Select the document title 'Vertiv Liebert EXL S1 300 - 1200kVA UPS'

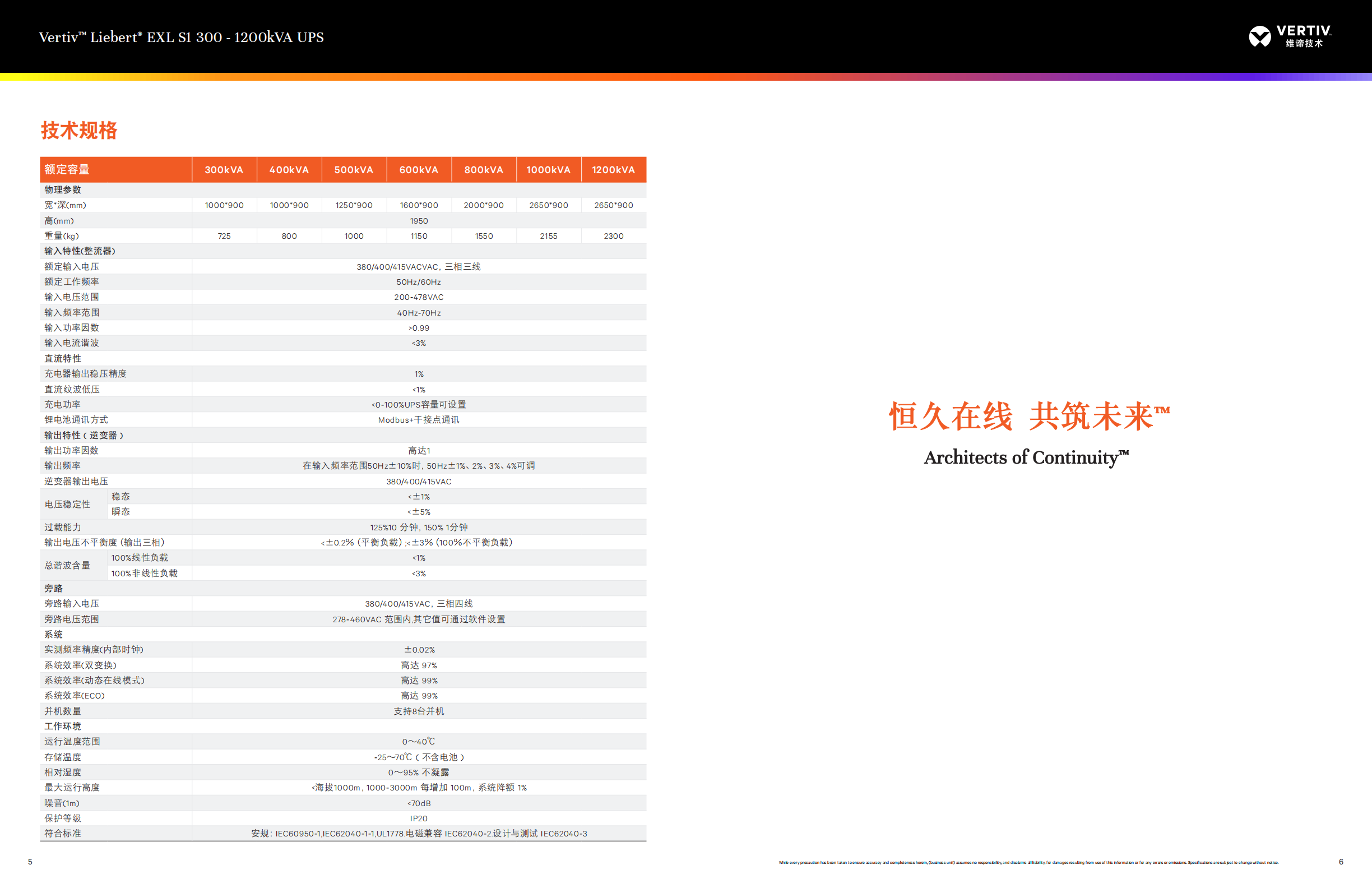[x=181, y=38]
